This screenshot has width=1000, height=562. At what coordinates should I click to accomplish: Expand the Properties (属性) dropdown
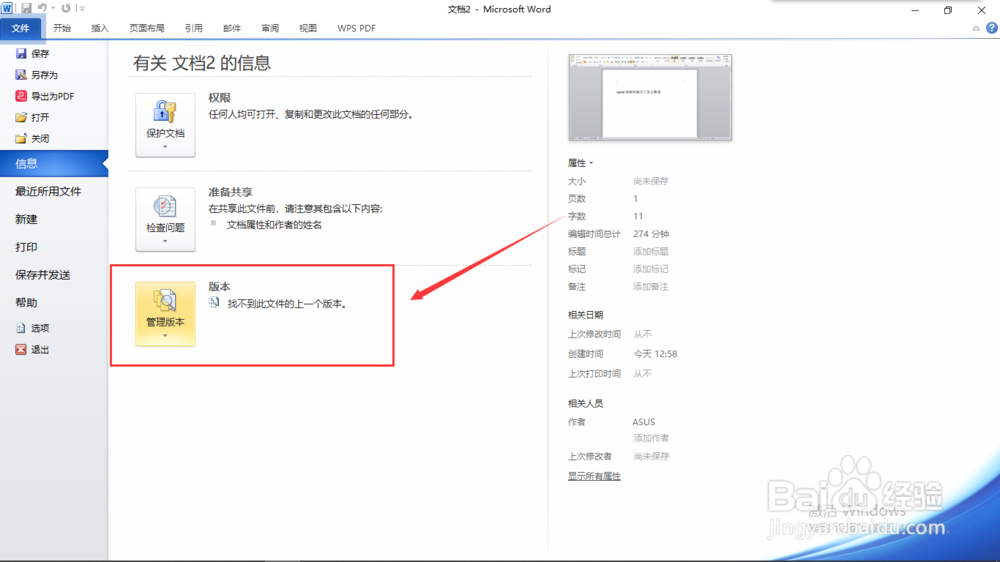pyautogui.click(x=580, y=163)
